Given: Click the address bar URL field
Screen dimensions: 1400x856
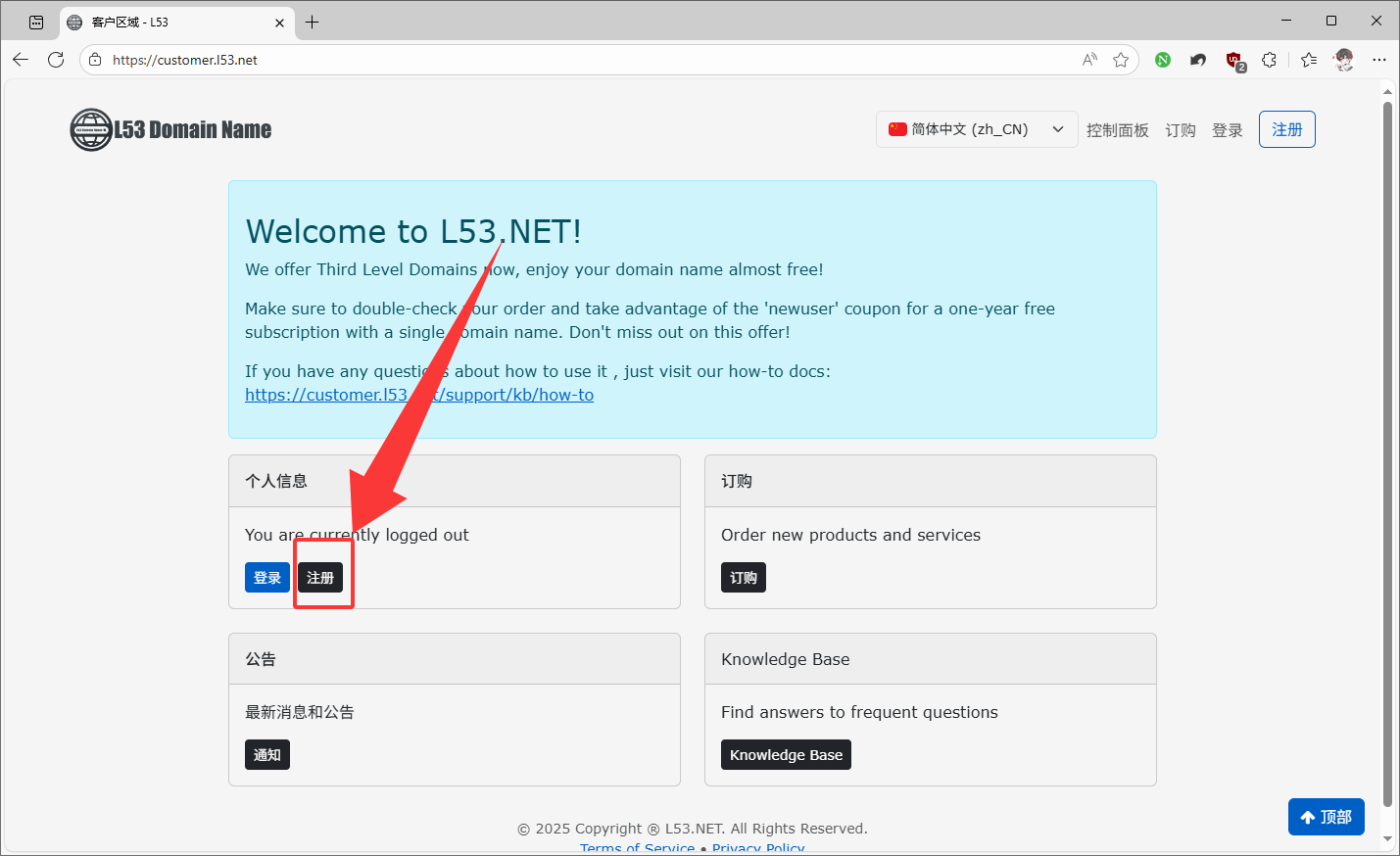Looking at the screenshot, I should [x=588, y=60].
